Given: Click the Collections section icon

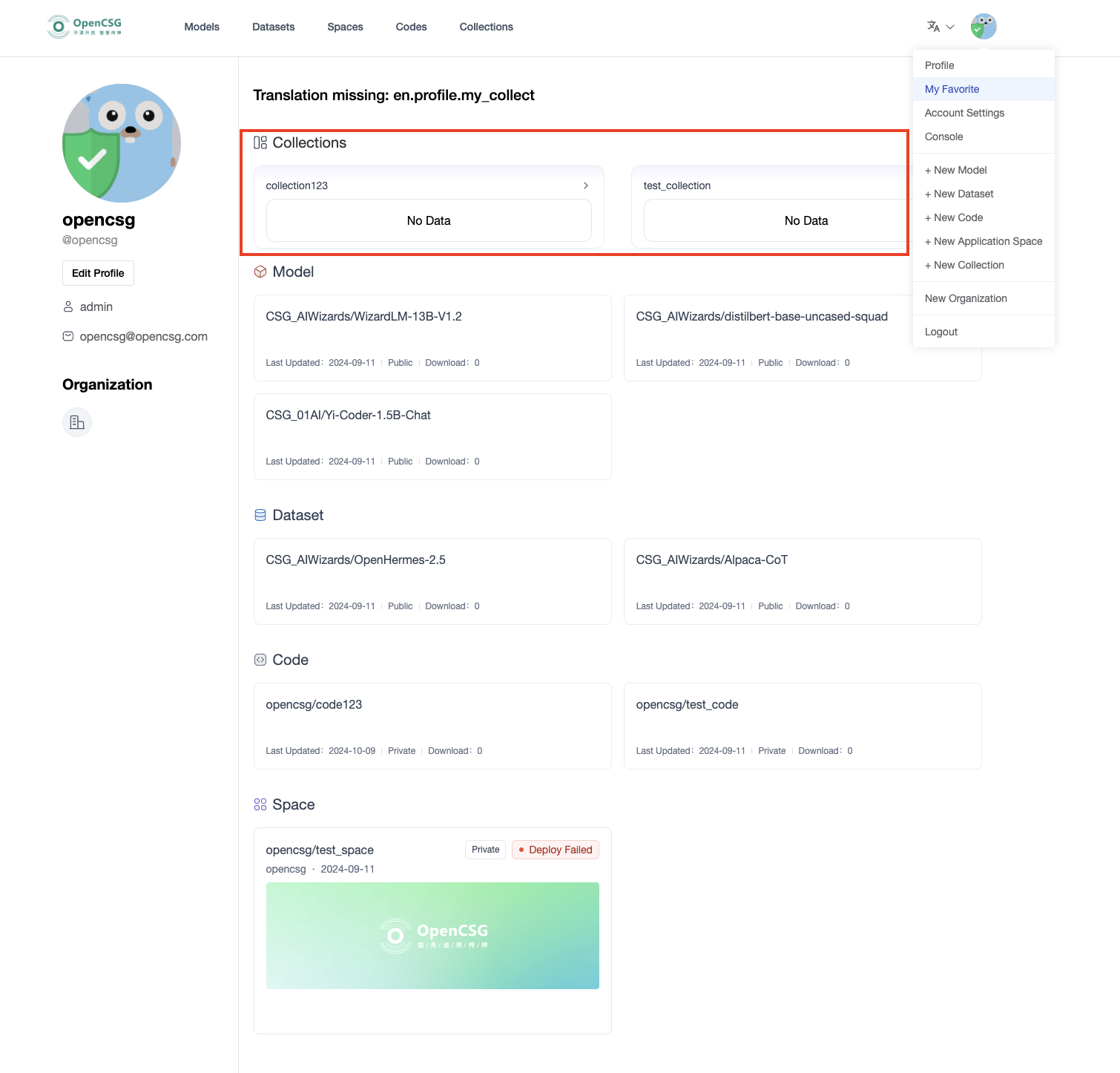Looking at the screenshot, I should pyautogui.click(x=260, y=142).
